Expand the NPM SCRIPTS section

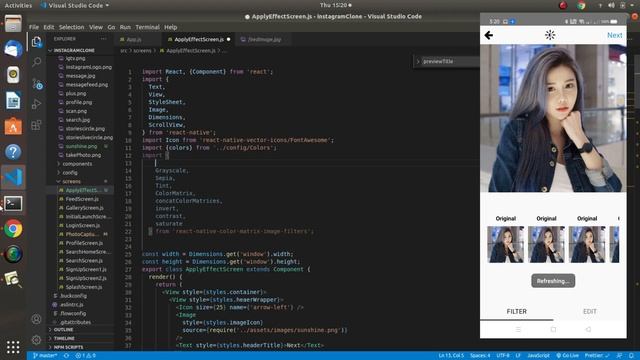[68, 347]
